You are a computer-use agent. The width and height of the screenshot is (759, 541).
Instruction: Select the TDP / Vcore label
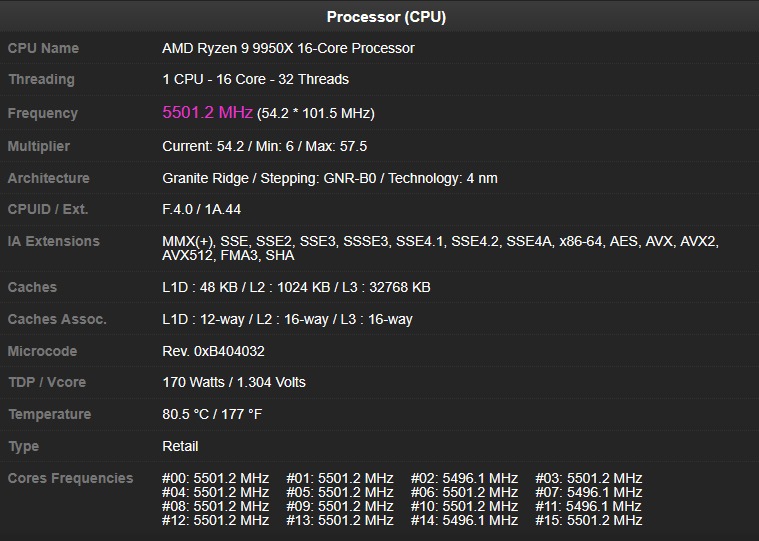point(47,382)
